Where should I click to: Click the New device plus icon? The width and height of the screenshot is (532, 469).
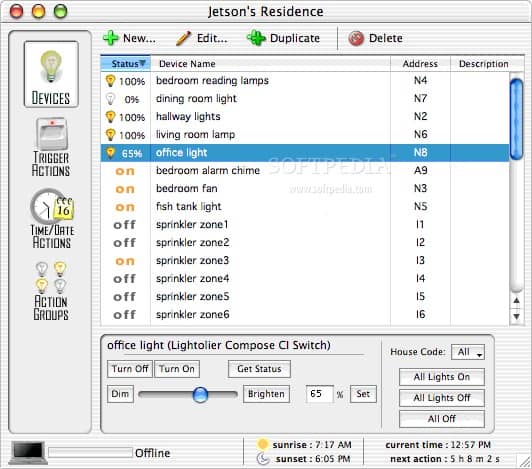tap(111, 38)
